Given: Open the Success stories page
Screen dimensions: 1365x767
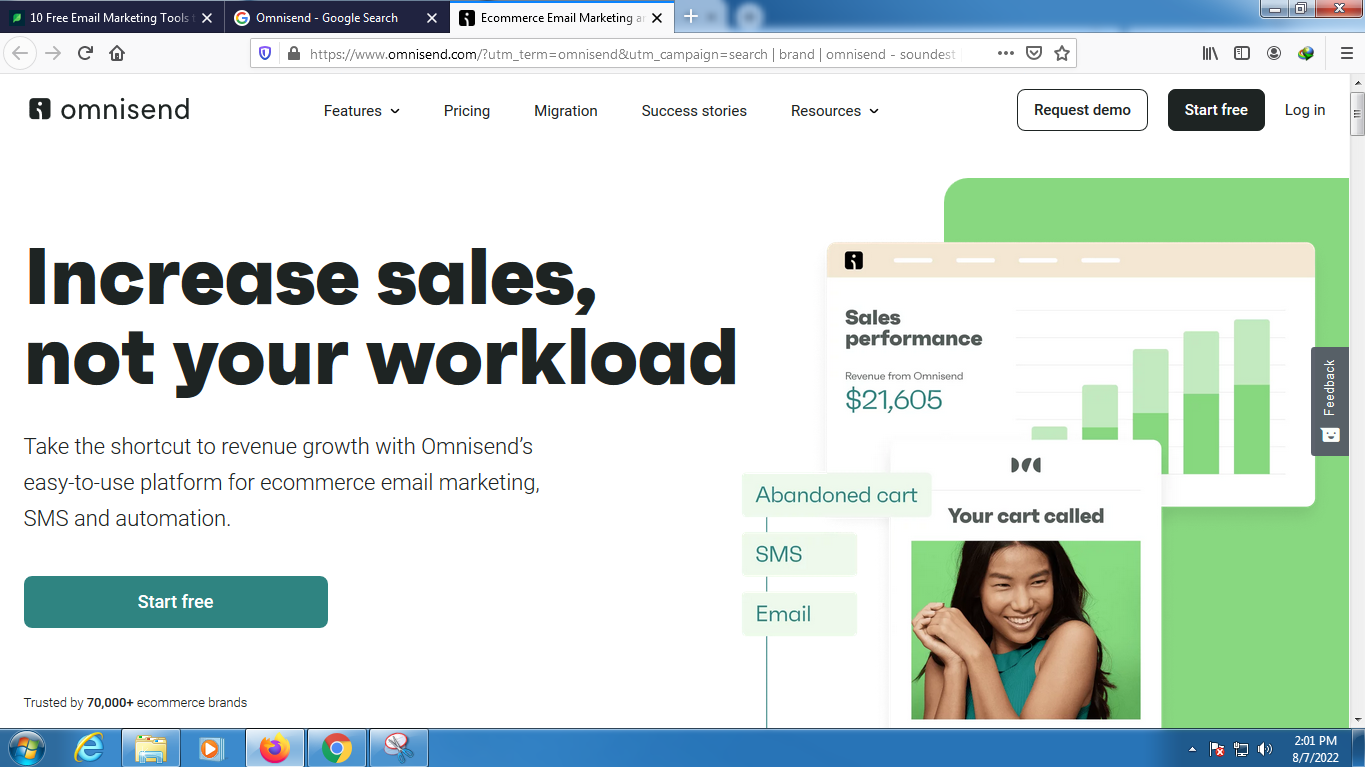Looking at the screenshot, I should coord(694,111).
